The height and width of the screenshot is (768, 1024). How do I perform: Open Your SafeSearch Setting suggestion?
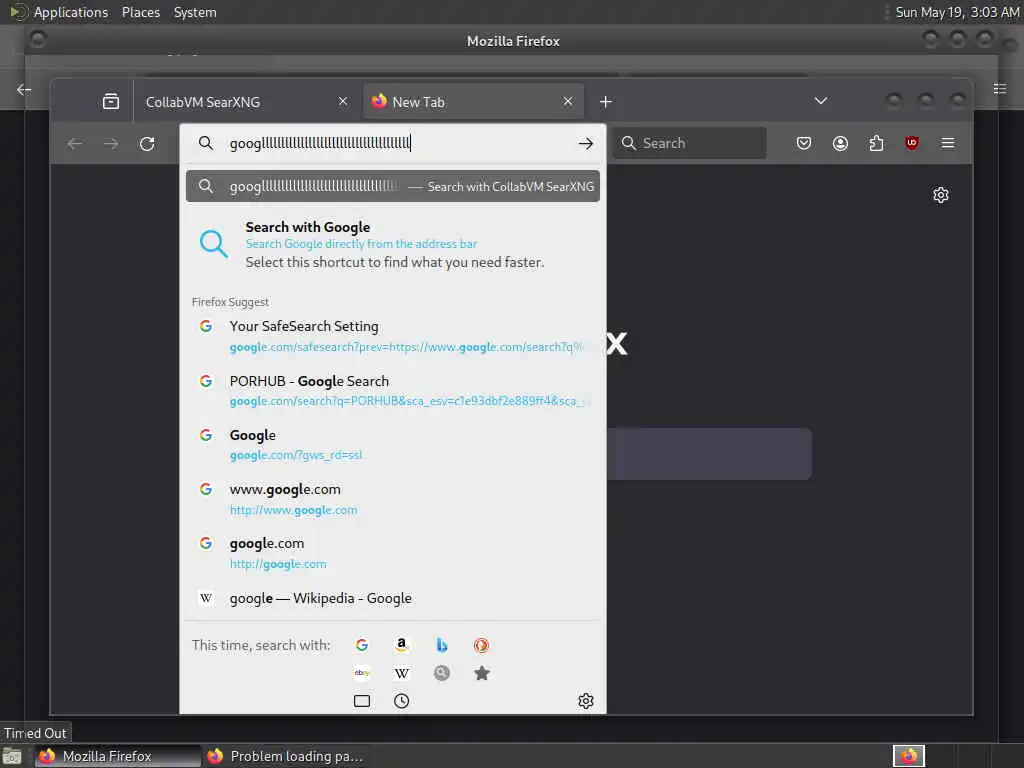pos(392,336)
